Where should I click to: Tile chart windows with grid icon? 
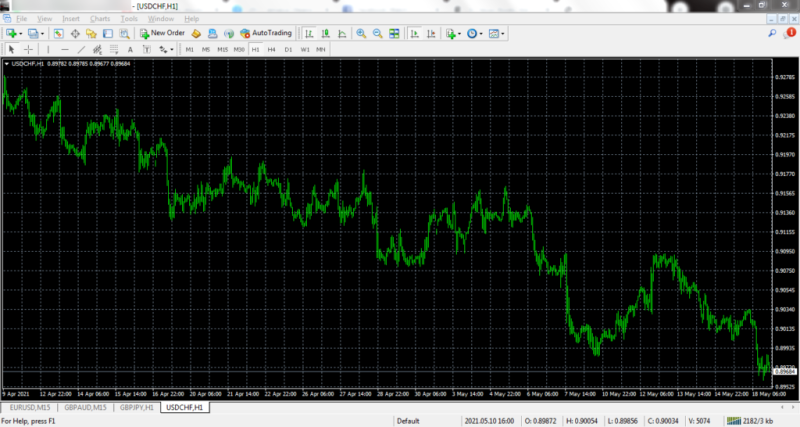(x=395, y=33)
